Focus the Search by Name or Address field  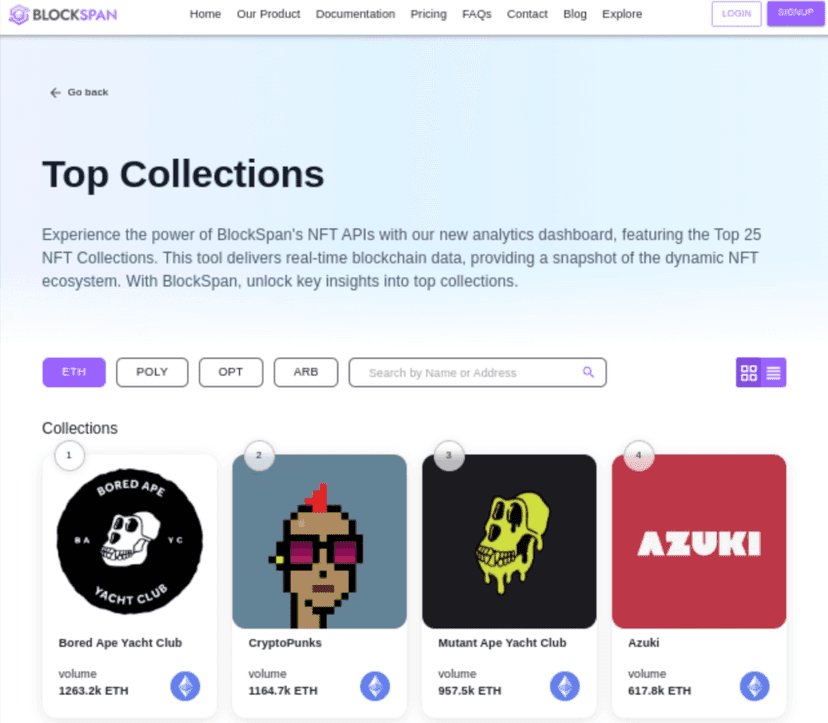click(477, 372)
